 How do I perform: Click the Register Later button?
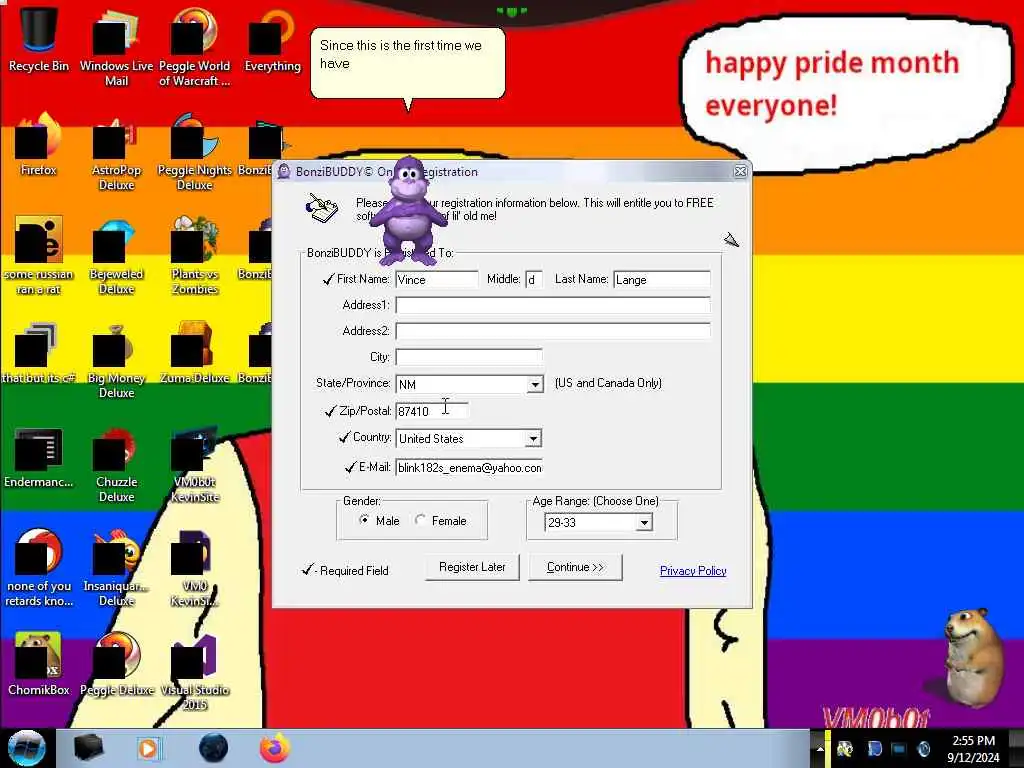tap(472, 567)
